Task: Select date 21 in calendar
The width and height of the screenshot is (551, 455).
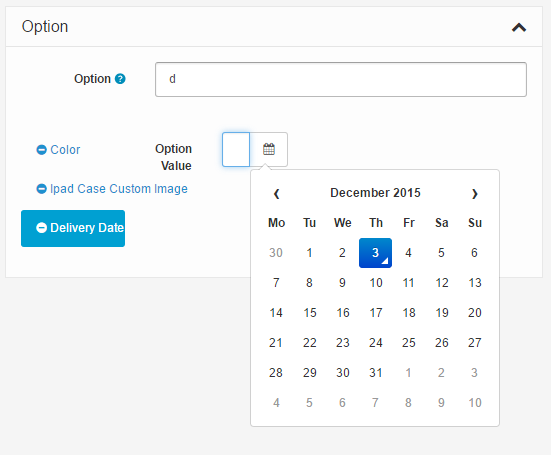Action: click(276, 343)
